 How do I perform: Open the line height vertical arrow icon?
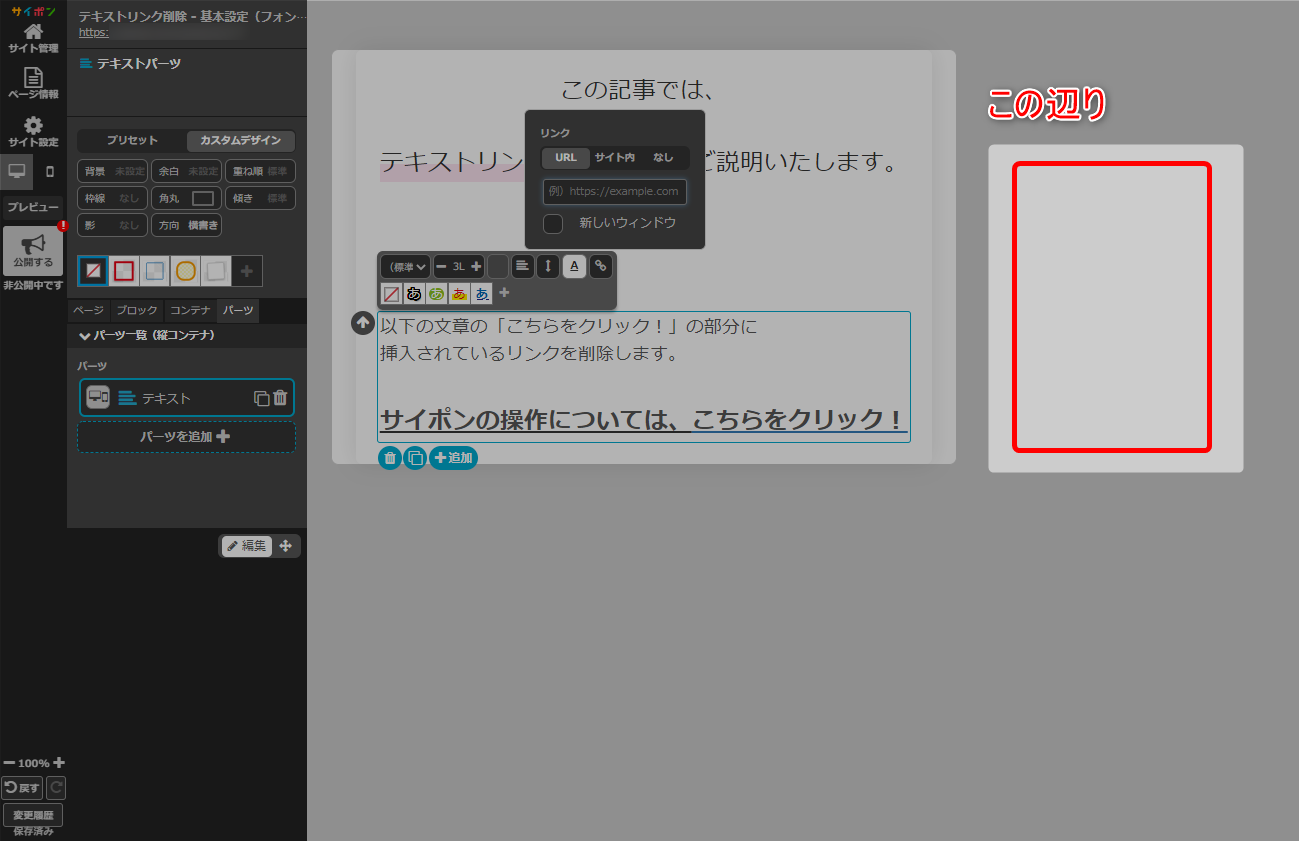tap(548, 266)
